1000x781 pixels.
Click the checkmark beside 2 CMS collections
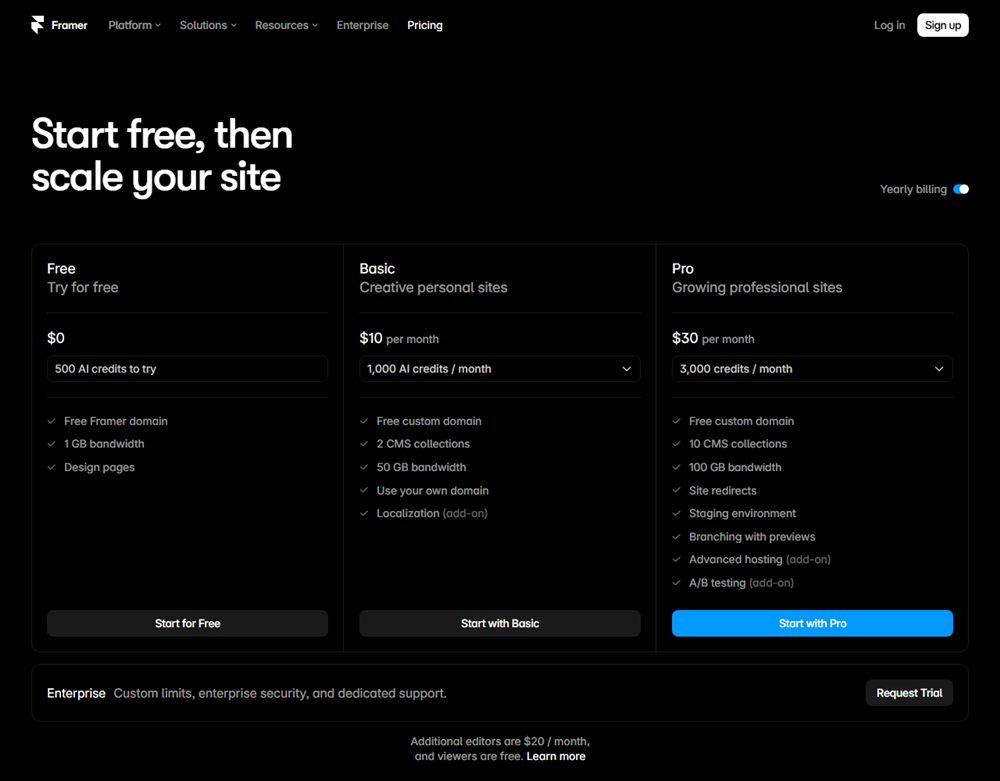(364, 444)
